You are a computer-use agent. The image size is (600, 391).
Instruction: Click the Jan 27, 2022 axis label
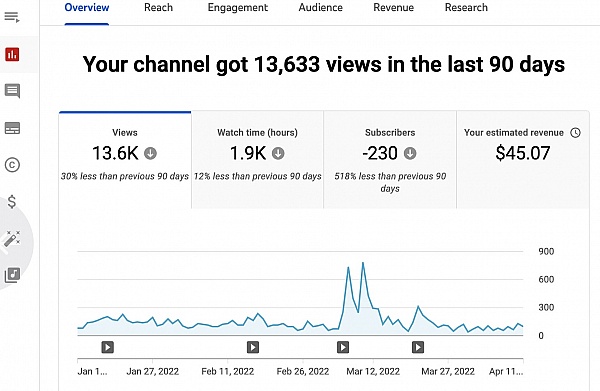coord(153,371)
